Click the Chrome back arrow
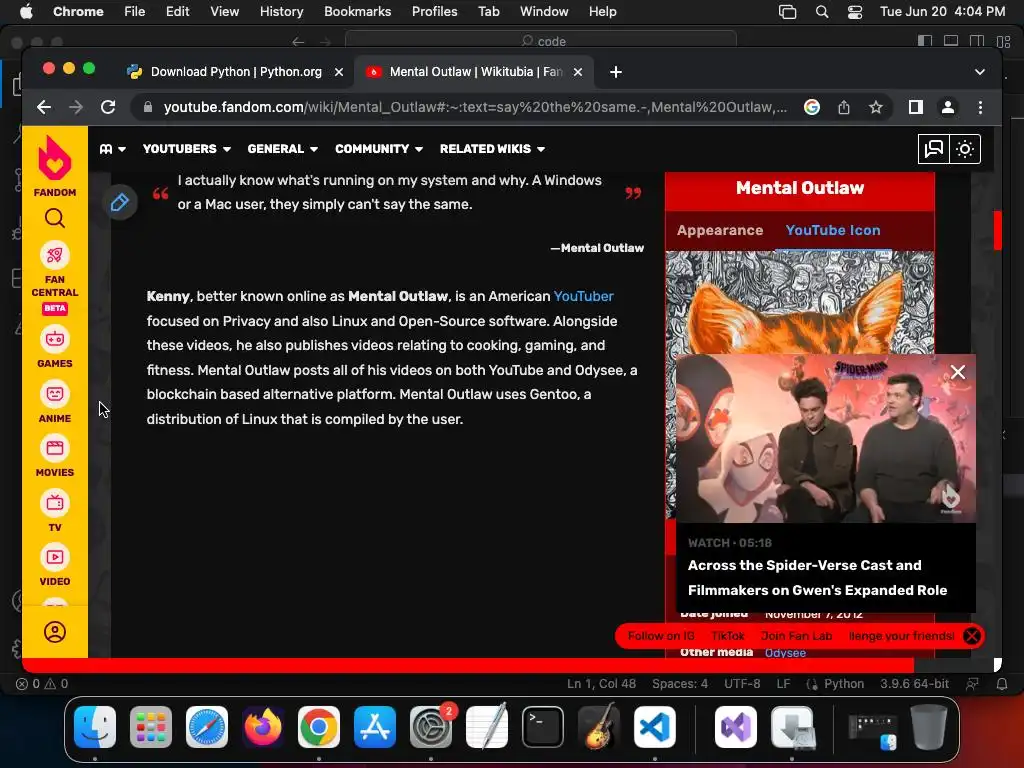1024x768 pixels. [44, 107]
